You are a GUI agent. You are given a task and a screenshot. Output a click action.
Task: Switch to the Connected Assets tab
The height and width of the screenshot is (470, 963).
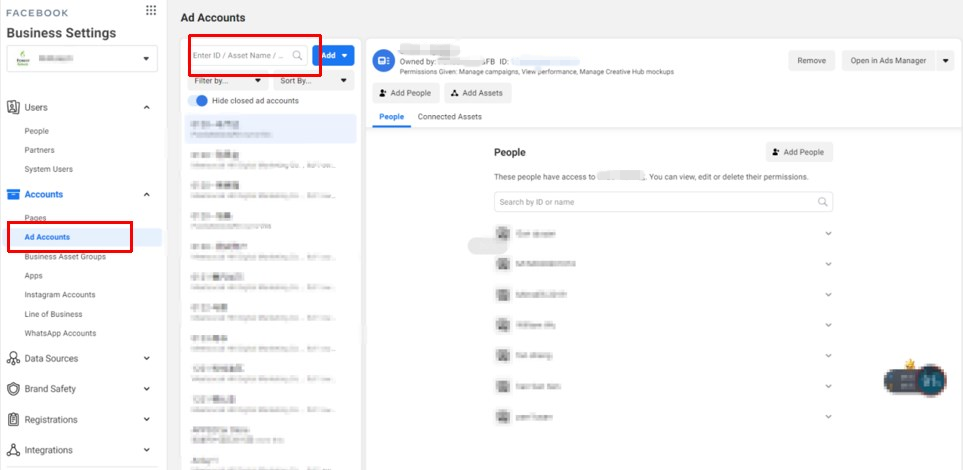[x=449, y=117]
